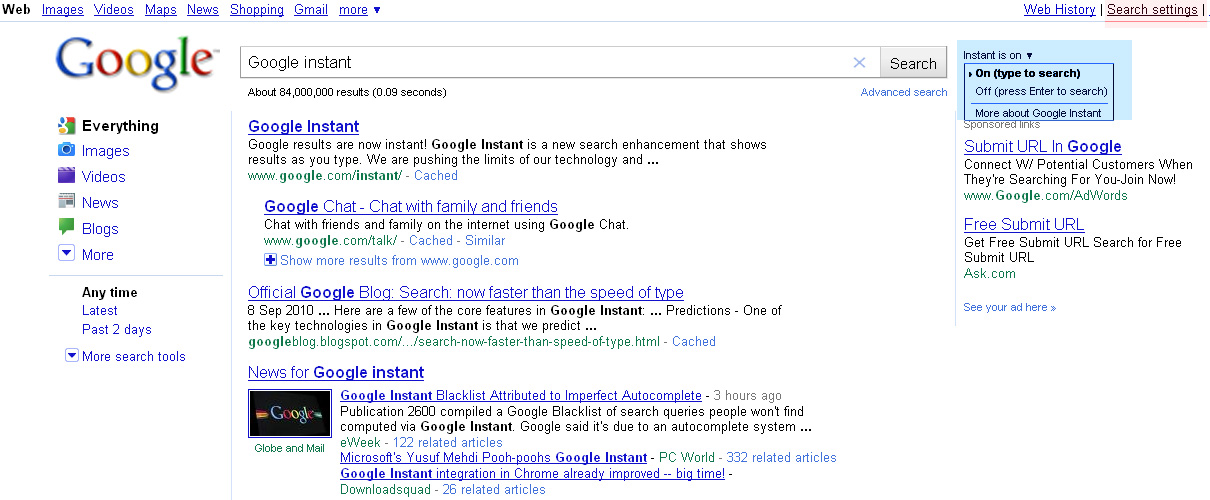Screen dimensions: 1210x500
Task: Open the more menu in the top bar
Action: [360, 10]
